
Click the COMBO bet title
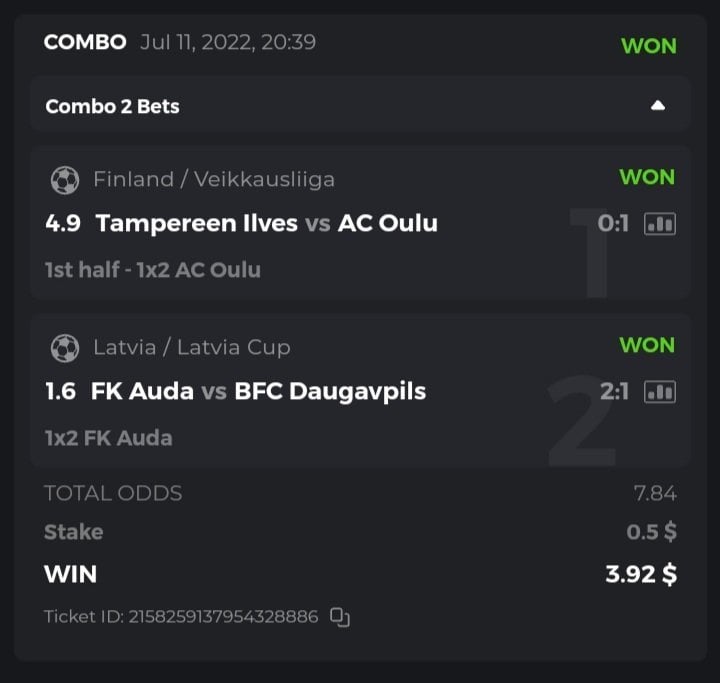click(85, 42)
